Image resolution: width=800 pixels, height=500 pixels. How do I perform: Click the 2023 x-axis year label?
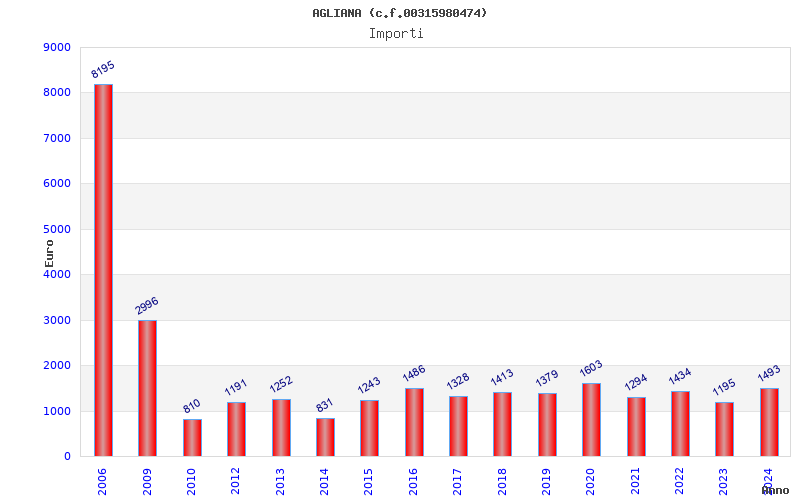(x=724, y=481)
